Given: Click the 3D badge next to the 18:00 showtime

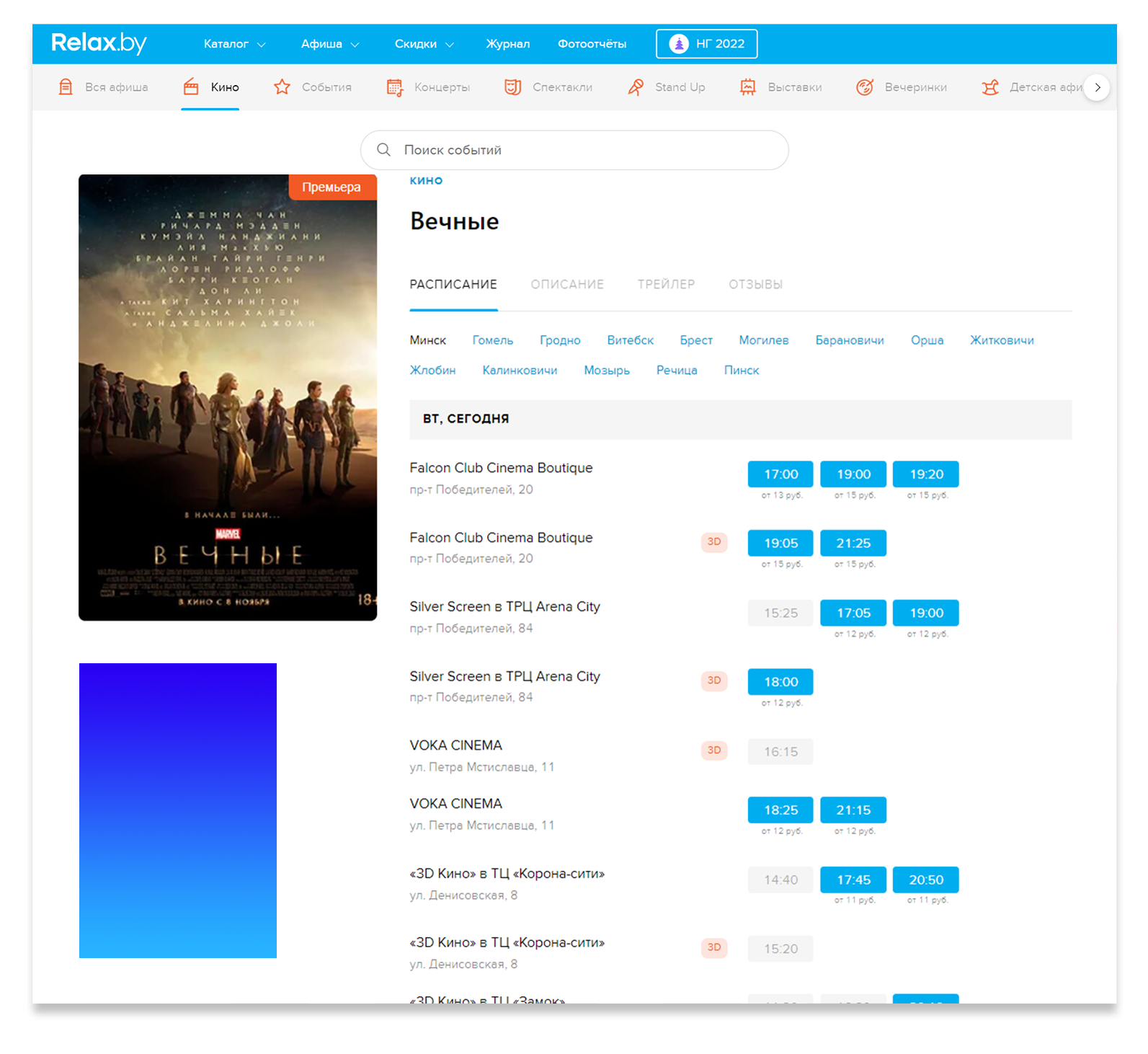Looking at the screenshot, I should pyautogui.click(x=714, y=681).
